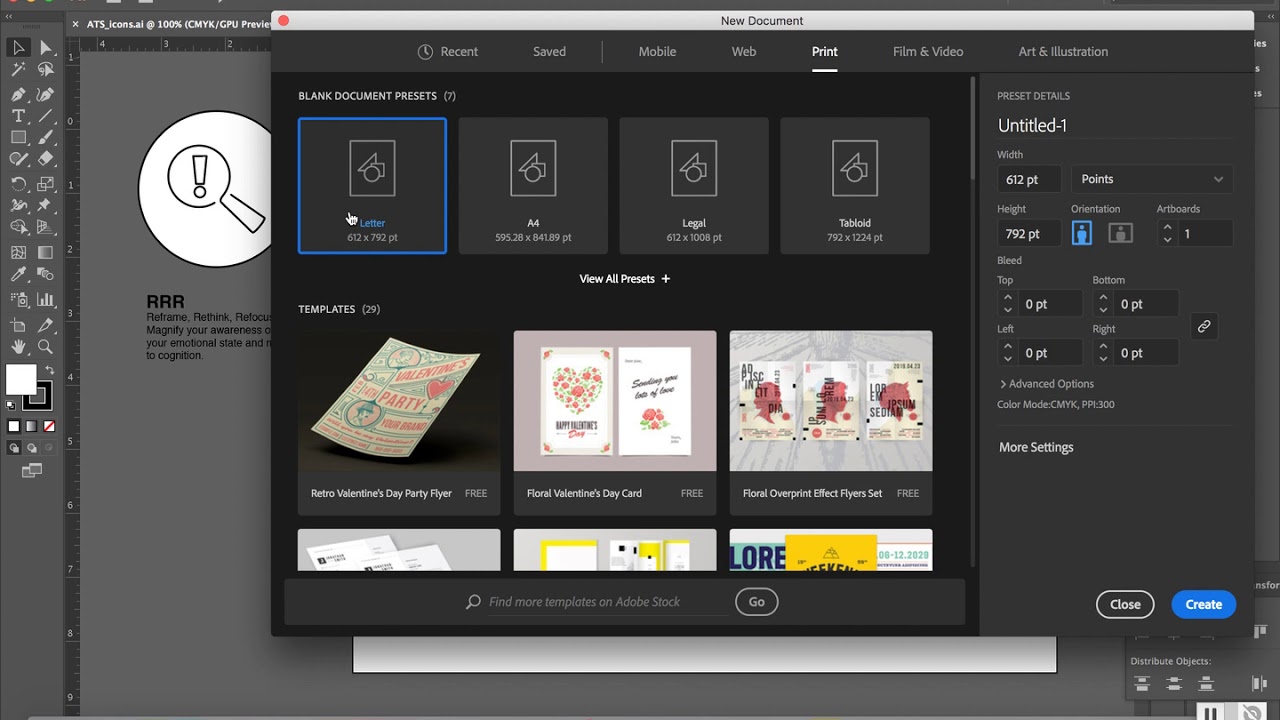Choose the Pen tool
The width and height of the screenshot is (1280, 720).
click(x=18, y=94)
